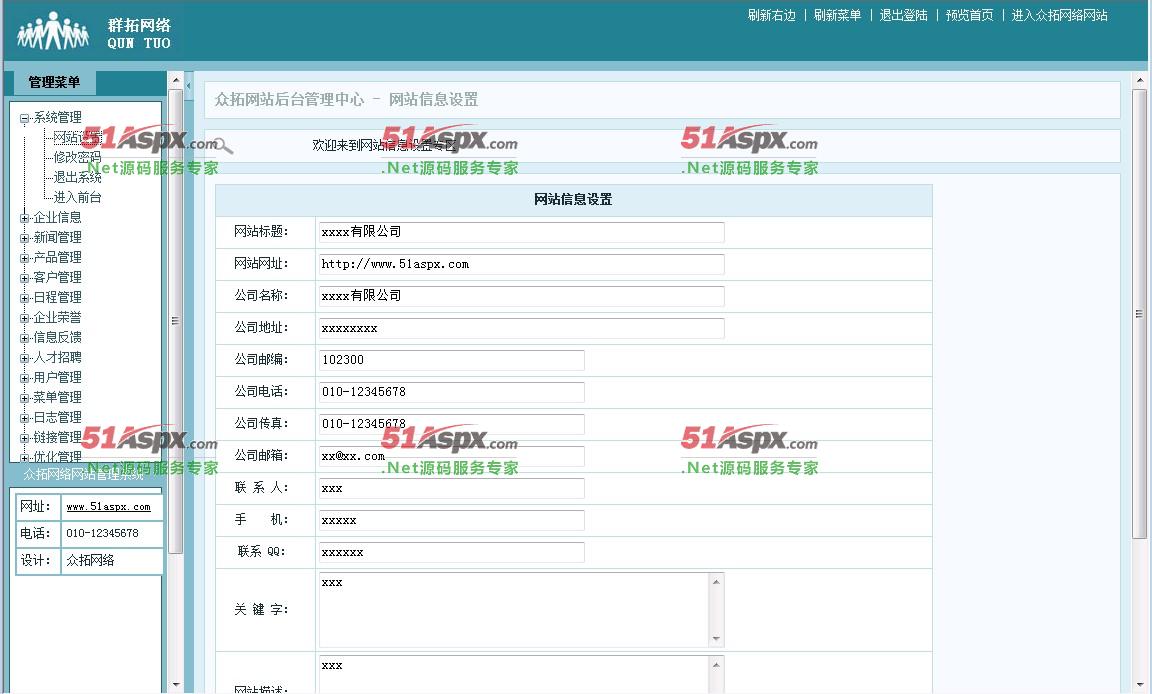Focus the 公司传真 input field
Image resolution: width=1152 pixels, height=694 pixels.
pyautogui.click(x=452, y=424)
